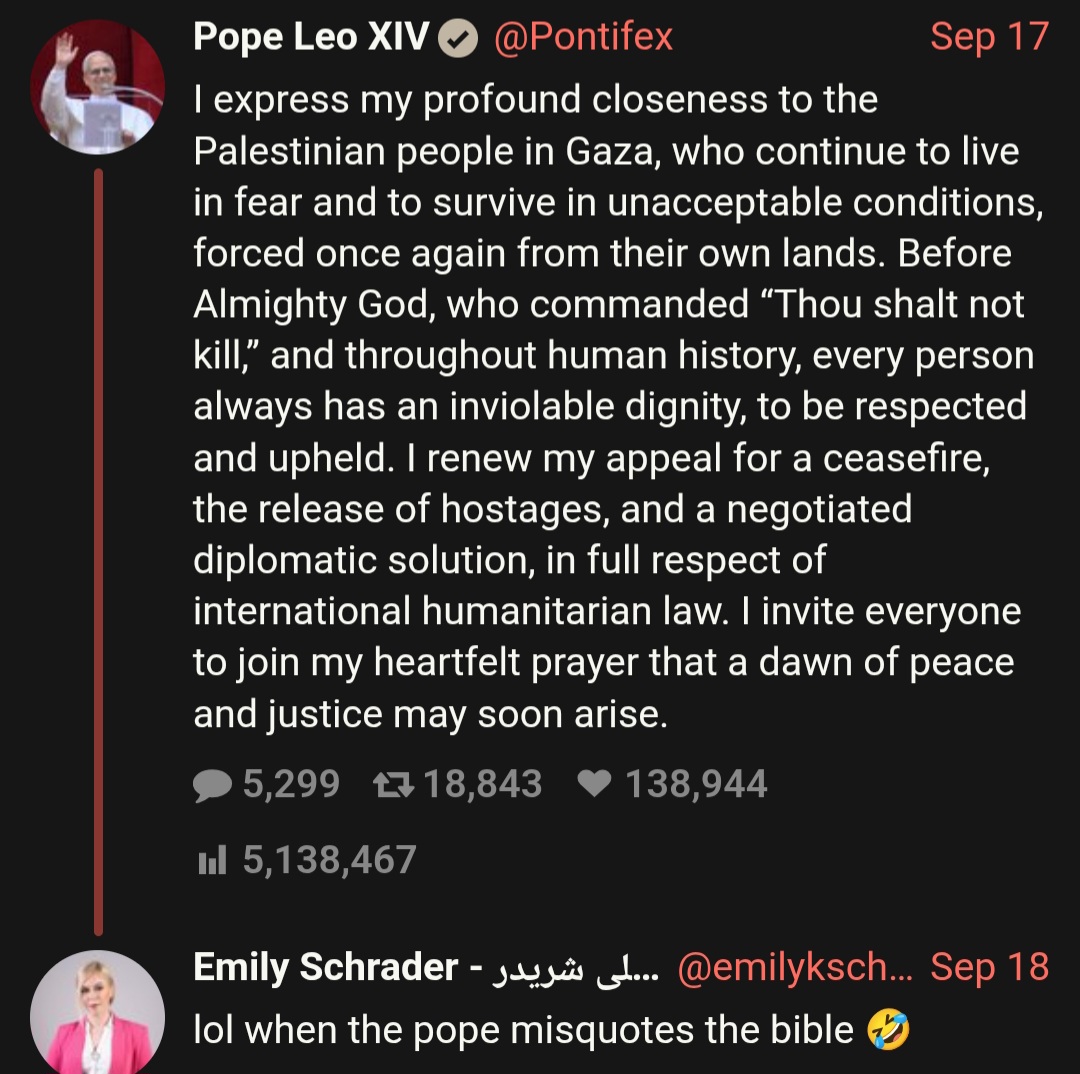Open the @Pontifex handle link
The width and height of the screenshot is (1080, 1074).
(583, 37)
